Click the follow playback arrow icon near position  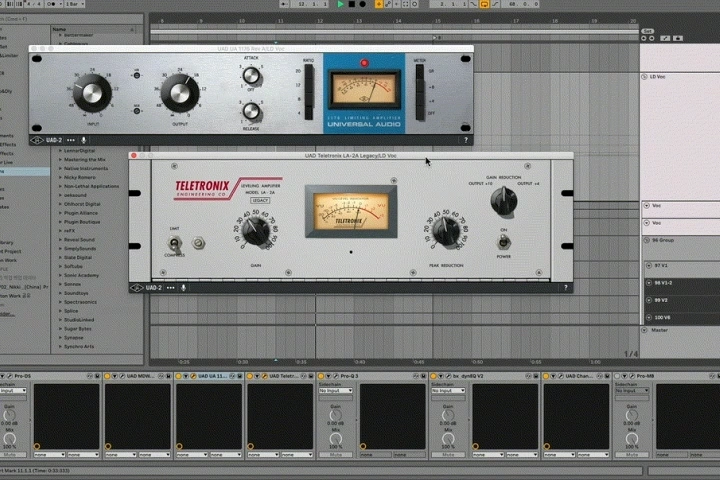pos(284,4)
